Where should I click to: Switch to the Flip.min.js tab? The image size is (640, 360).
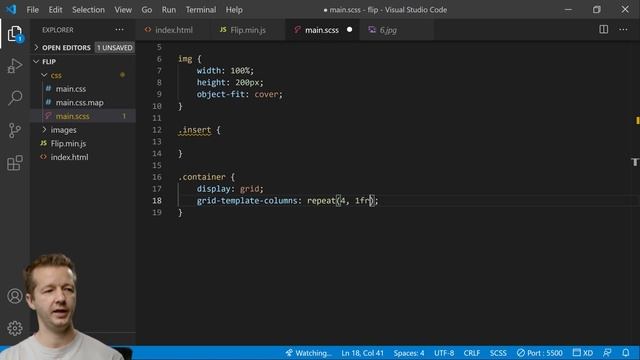[247, 30]
